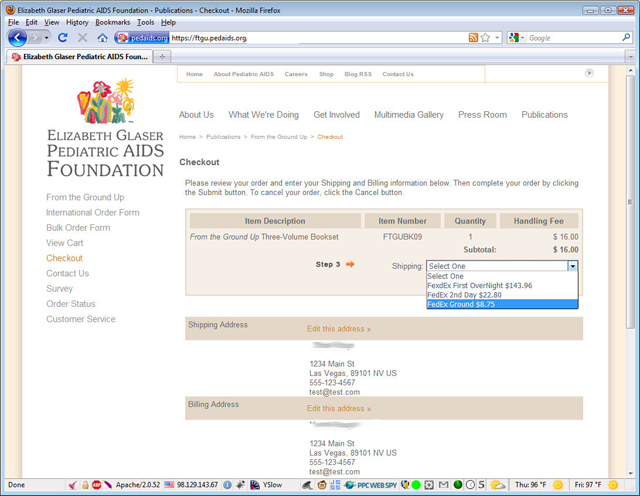Open International Order Form sidebar link
This screenshot has height=496, width=640.
pyautogui.click(x=93, y=213)
